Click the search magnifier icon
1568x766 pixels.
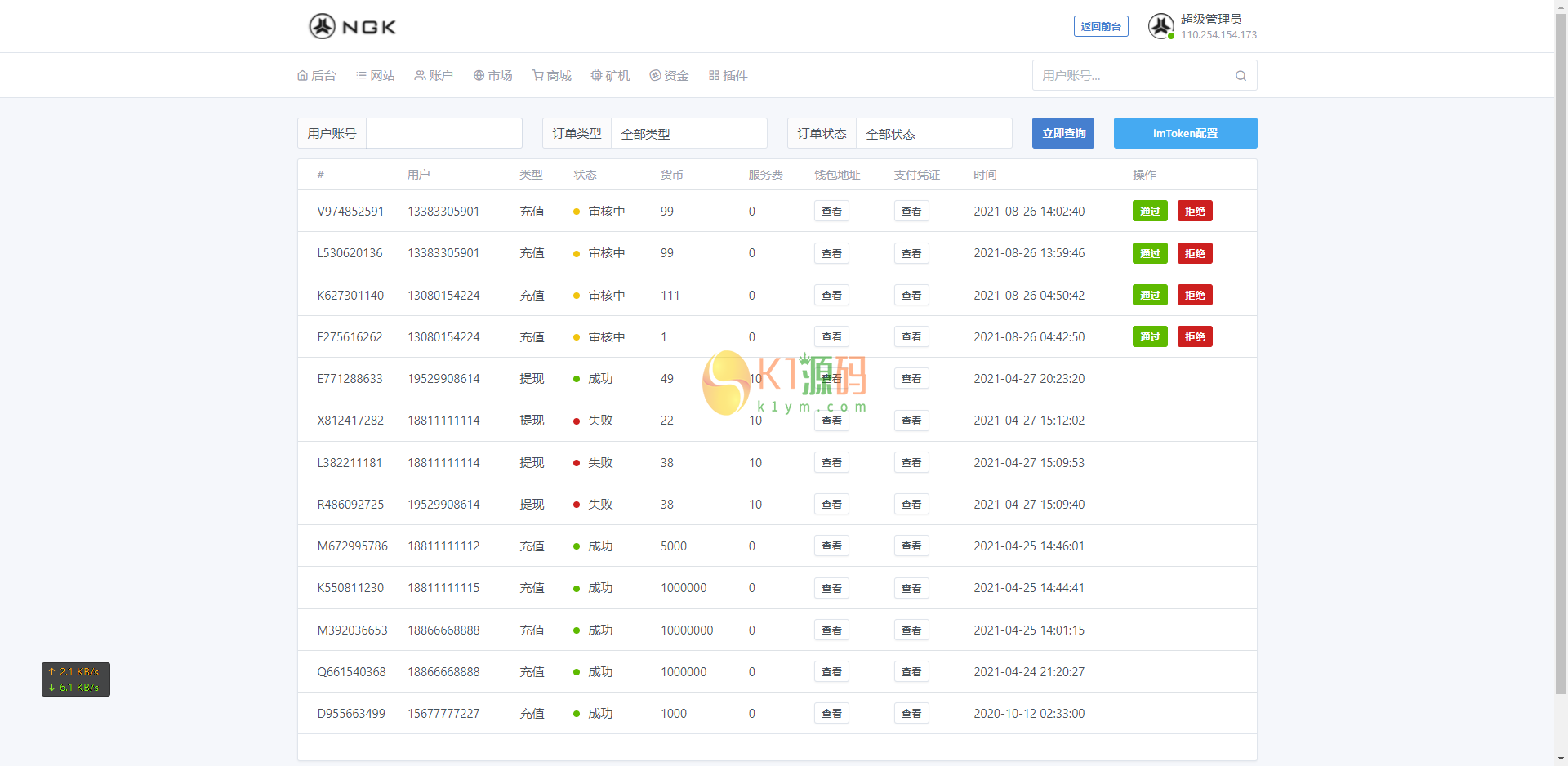pyautogui.click(x=1241, y=76)
